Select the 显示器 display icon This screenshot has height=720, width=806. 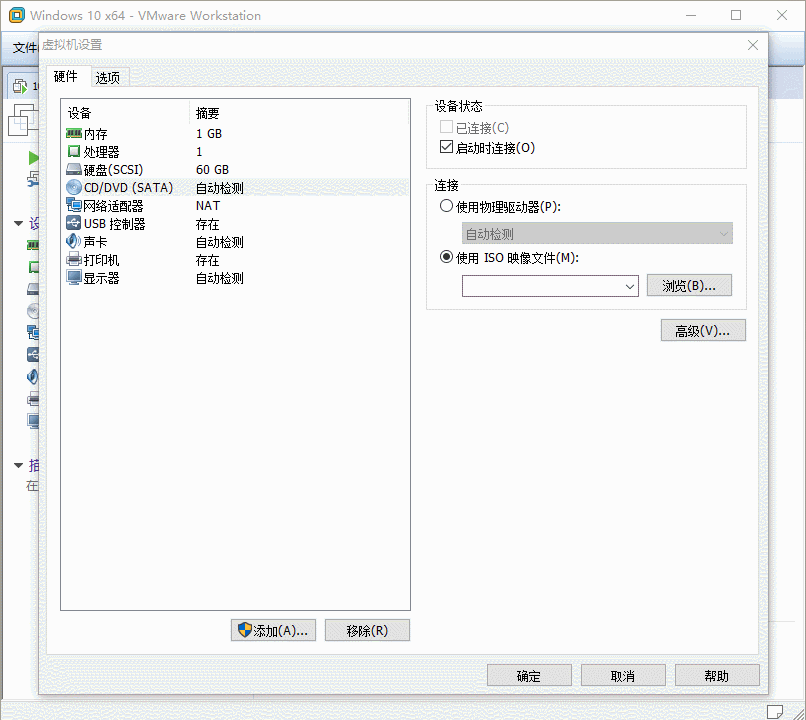click(x=74, y=278)
